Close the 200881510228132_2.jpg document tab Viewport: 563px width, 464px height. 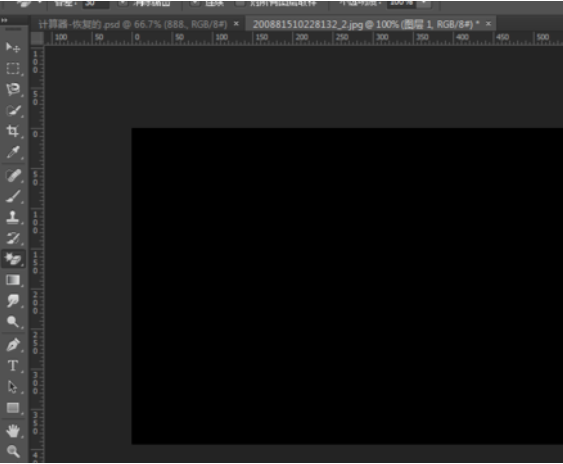[488, 24]
